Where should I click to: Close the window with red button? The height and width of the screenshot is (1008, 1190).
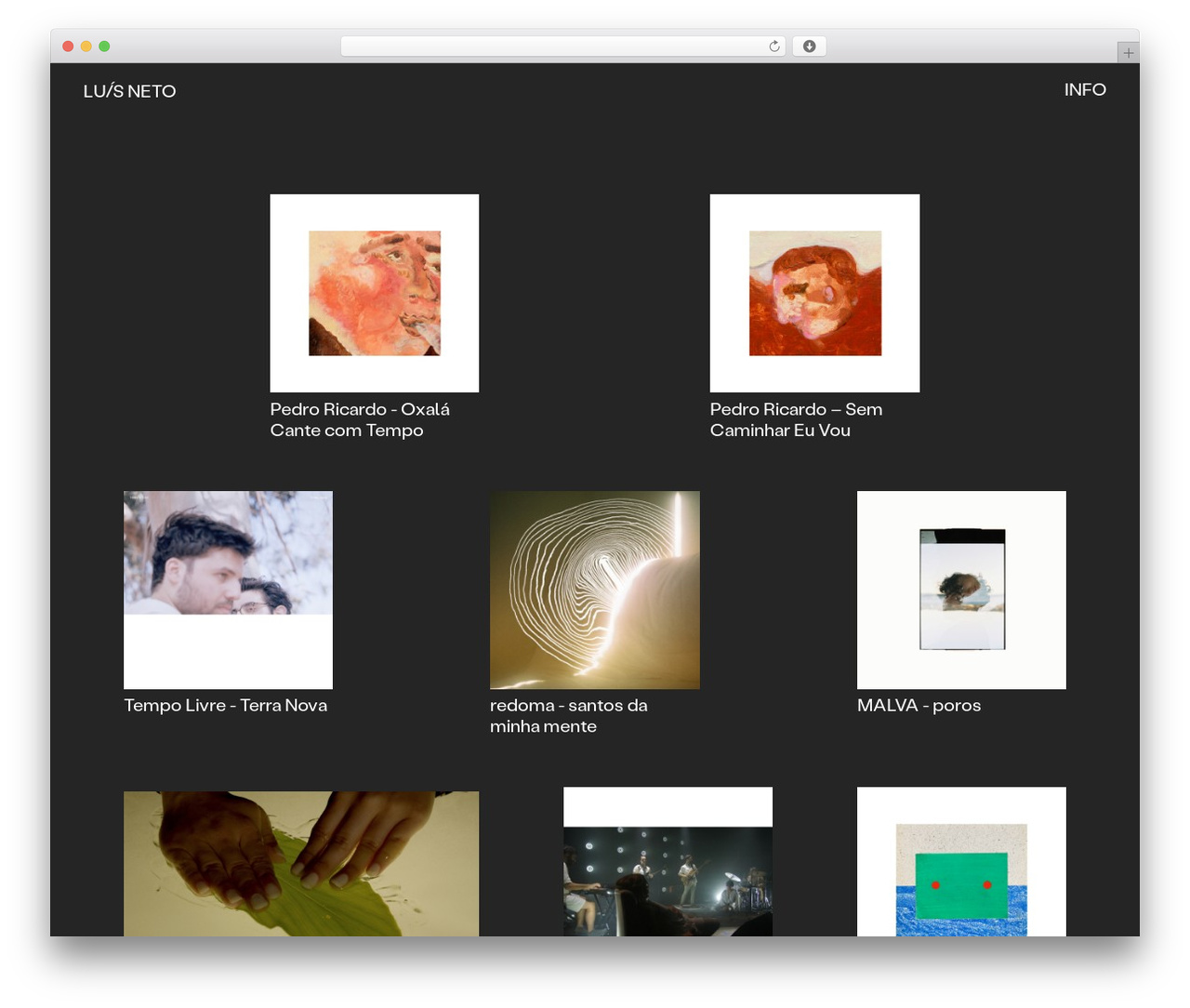68,46
